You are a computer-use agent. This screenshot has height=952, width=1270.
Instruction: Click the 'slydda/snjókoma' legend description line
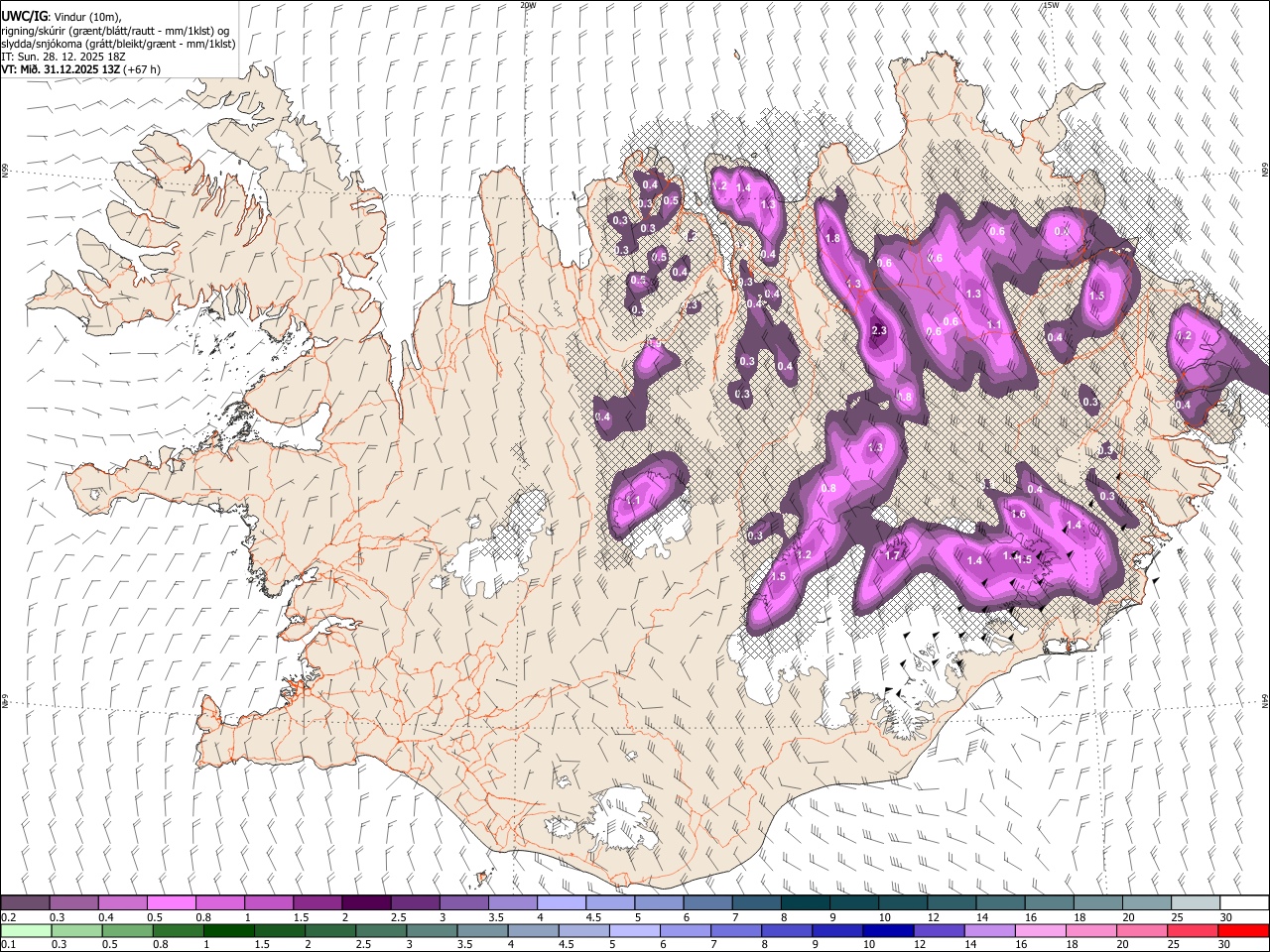point(118,44)
